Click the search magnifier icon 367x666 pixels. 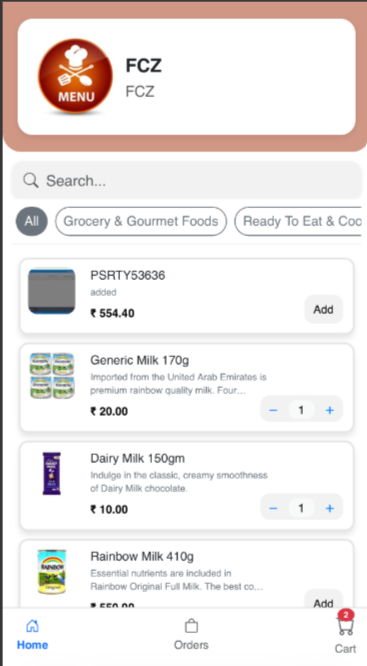(31, 180)
